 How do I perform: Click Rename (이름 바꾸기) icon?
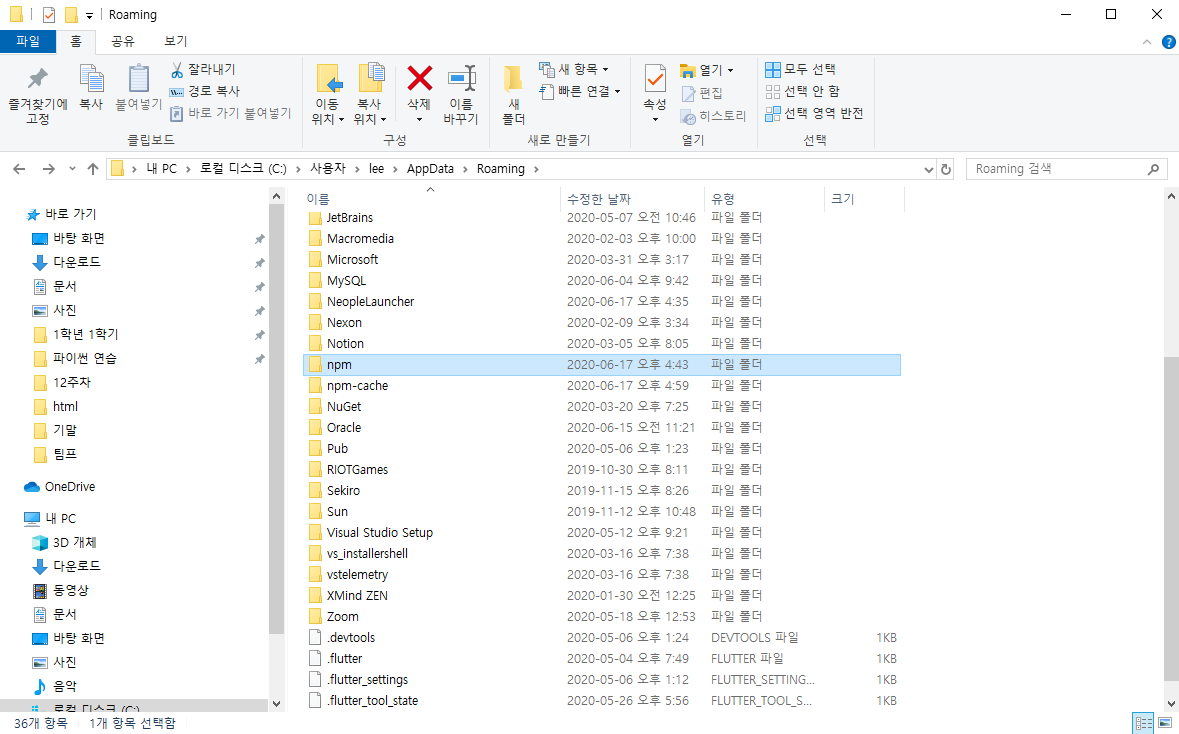[x=461, y=78]
